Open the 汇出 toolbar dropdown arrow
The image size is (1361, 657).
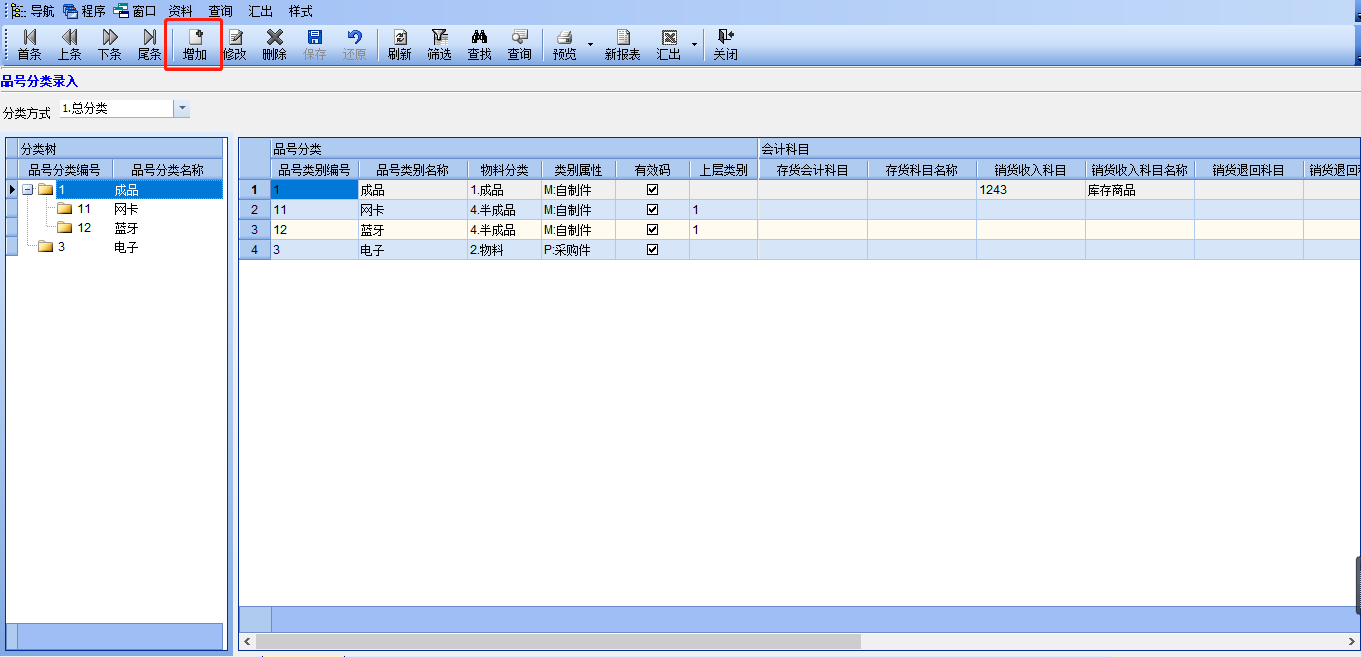pos(694,45)
